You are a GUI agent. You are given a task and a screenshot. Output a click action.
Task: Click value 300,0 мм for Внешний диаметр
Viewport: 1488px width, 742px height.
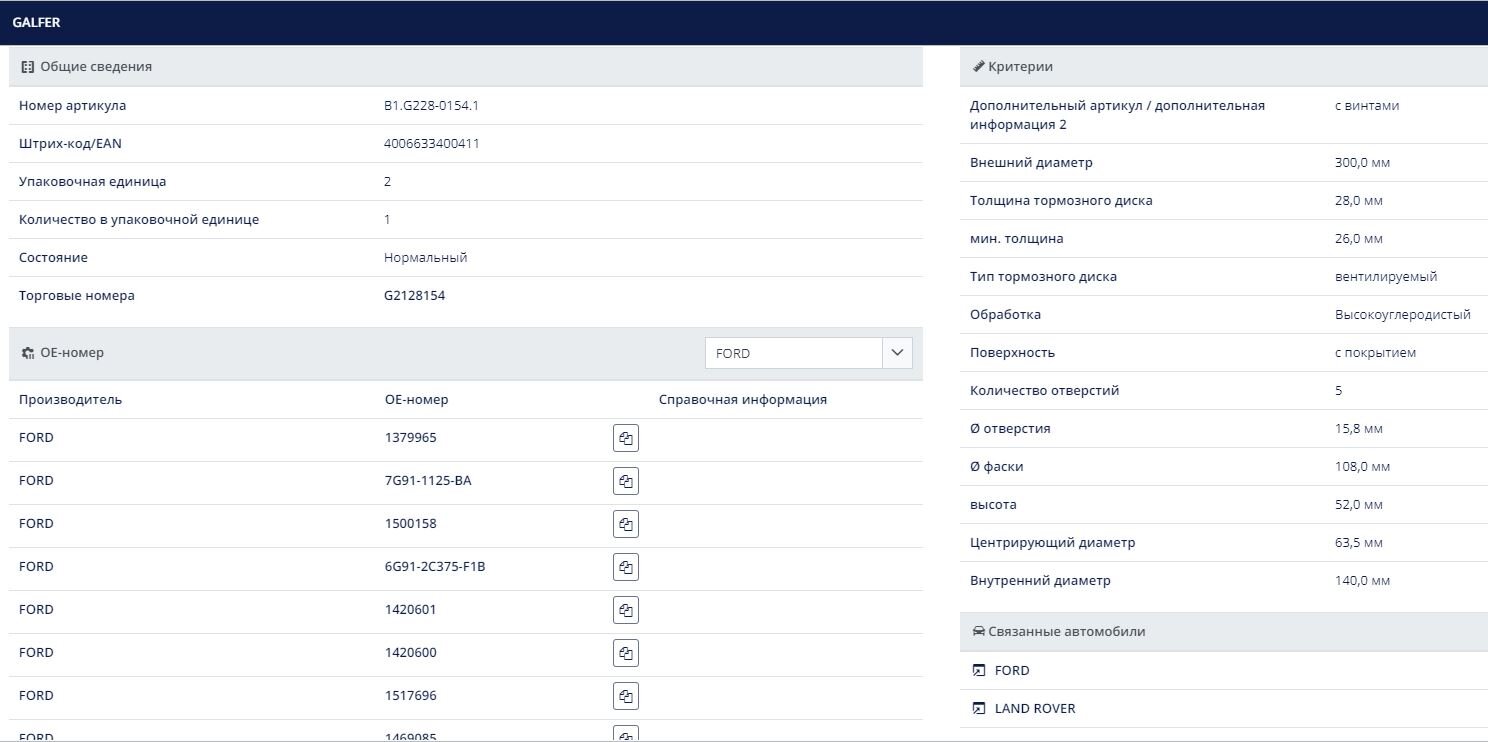click(x=1362, y=162)
